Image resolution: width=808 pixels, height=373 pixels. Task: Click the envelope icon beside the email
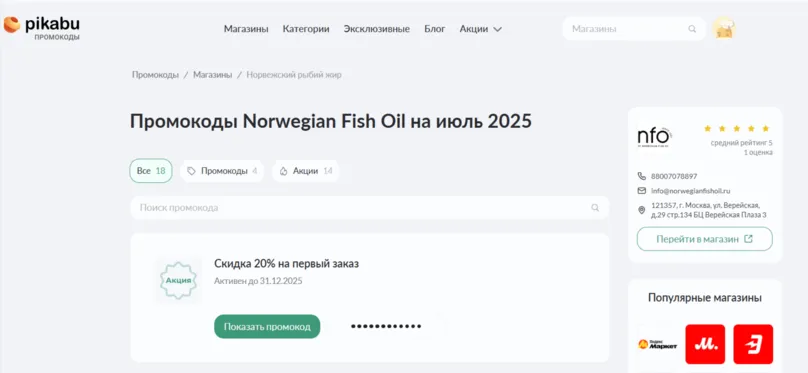tap(642, 191)
